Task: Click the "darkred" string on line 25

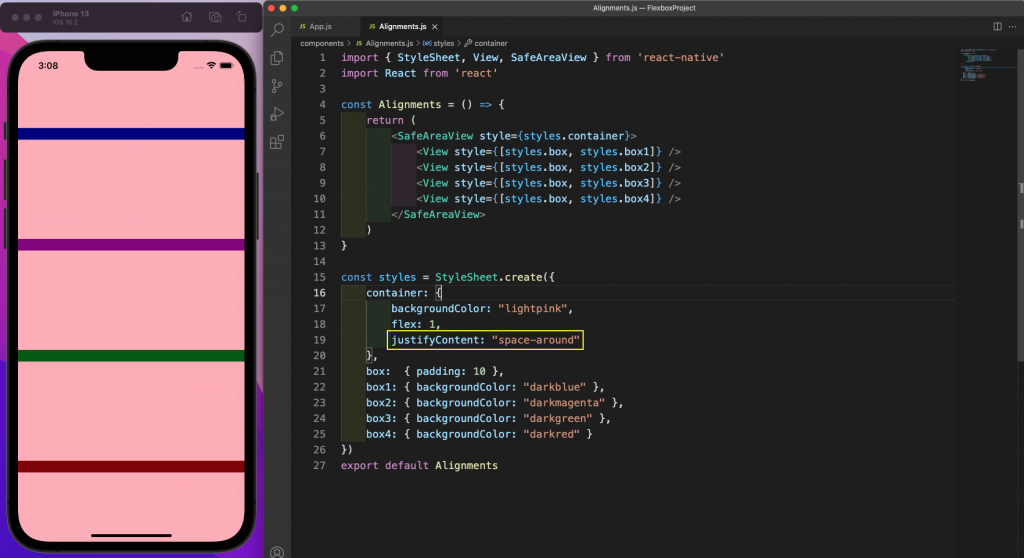Action: 551,434
